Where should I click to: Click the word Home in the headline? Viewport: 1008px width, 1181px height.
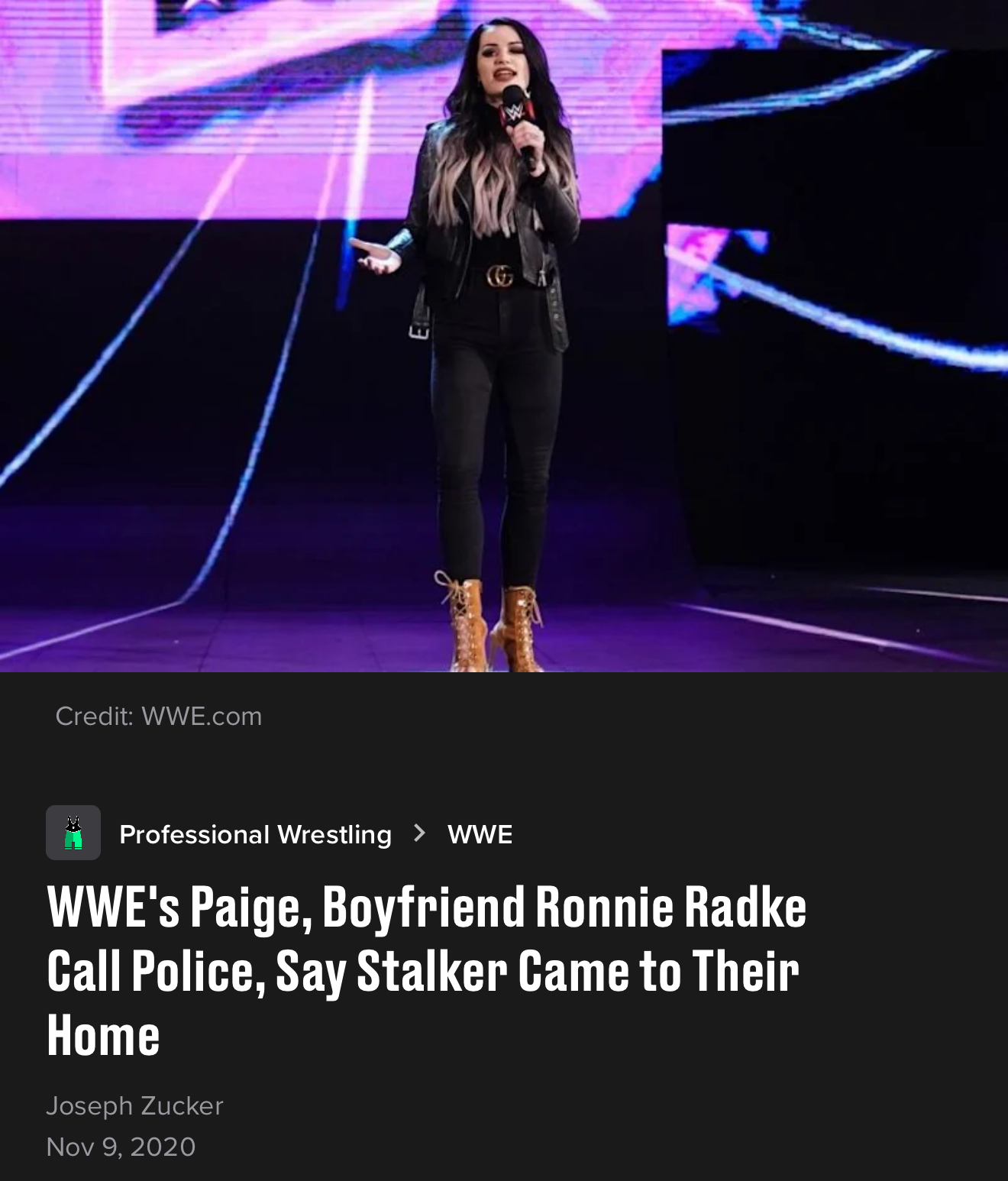103,1036
